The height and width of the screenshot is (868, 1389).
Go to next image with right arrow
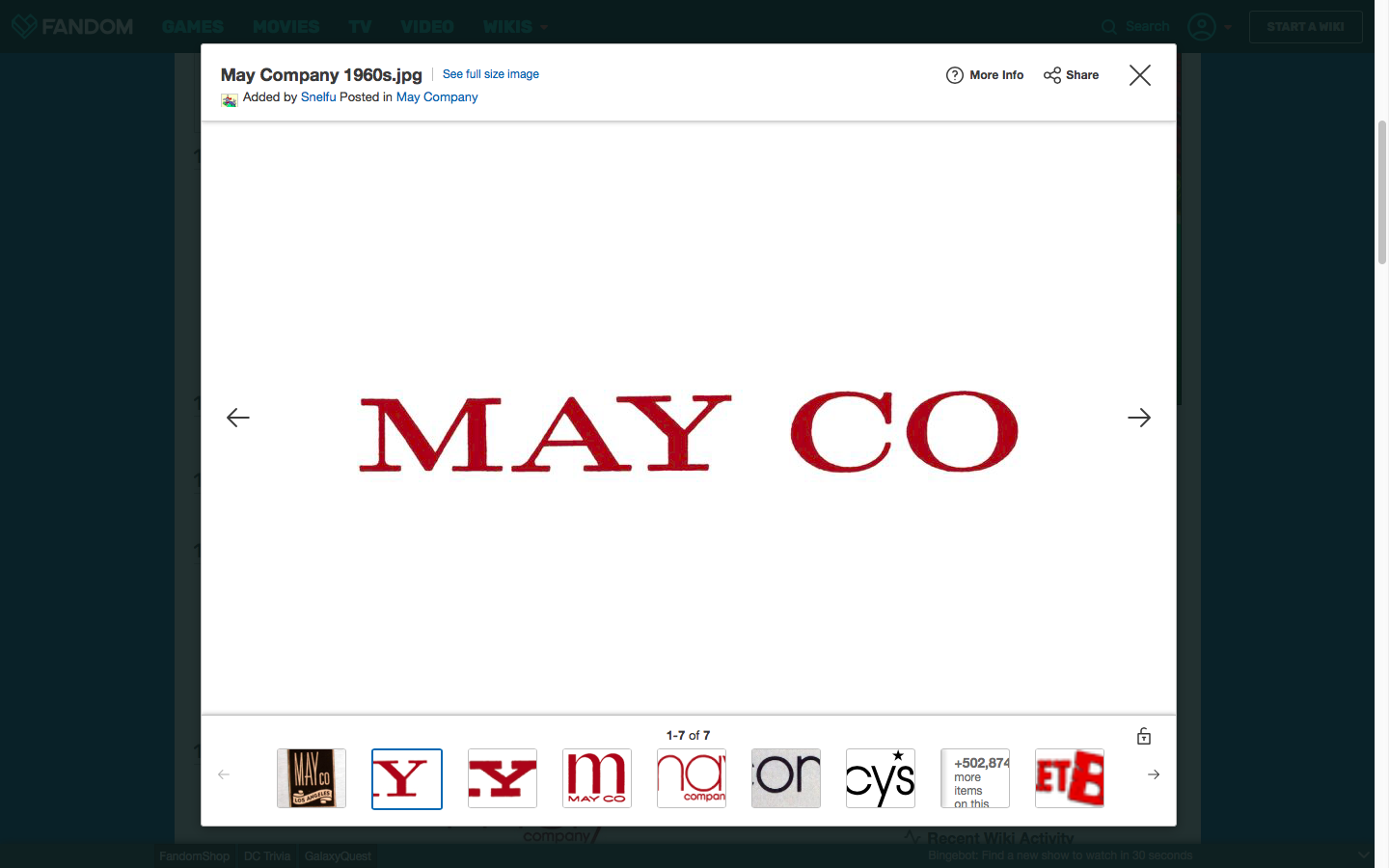[x=1138, y=418]
